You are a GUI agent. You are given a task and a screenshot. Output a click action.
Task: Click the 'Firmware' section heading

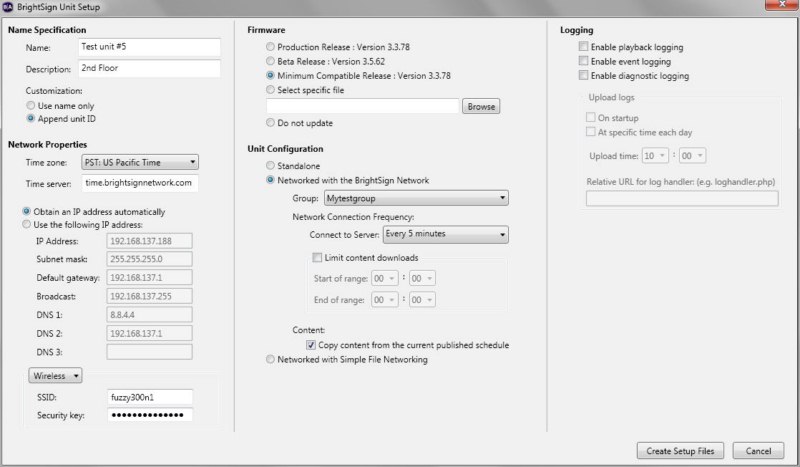click(266, 30)
